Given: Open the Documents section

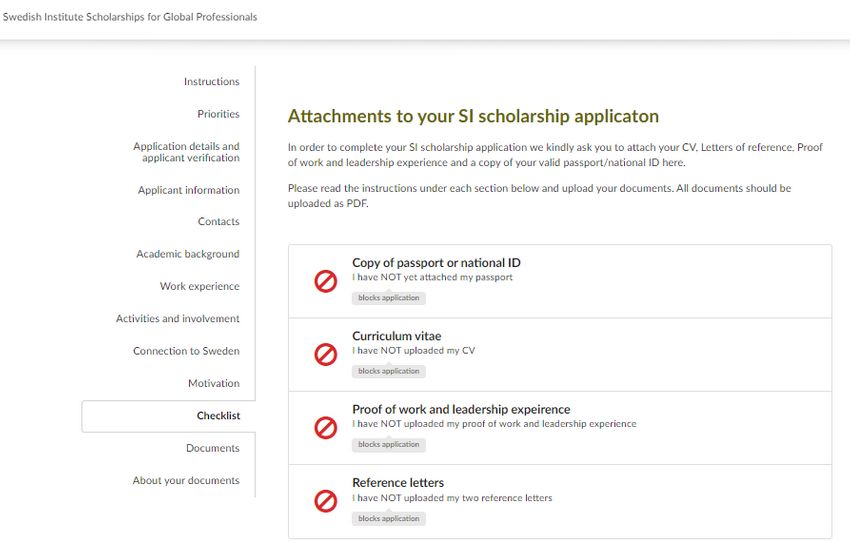Looking at the screenshot, I should click(212, 448).
